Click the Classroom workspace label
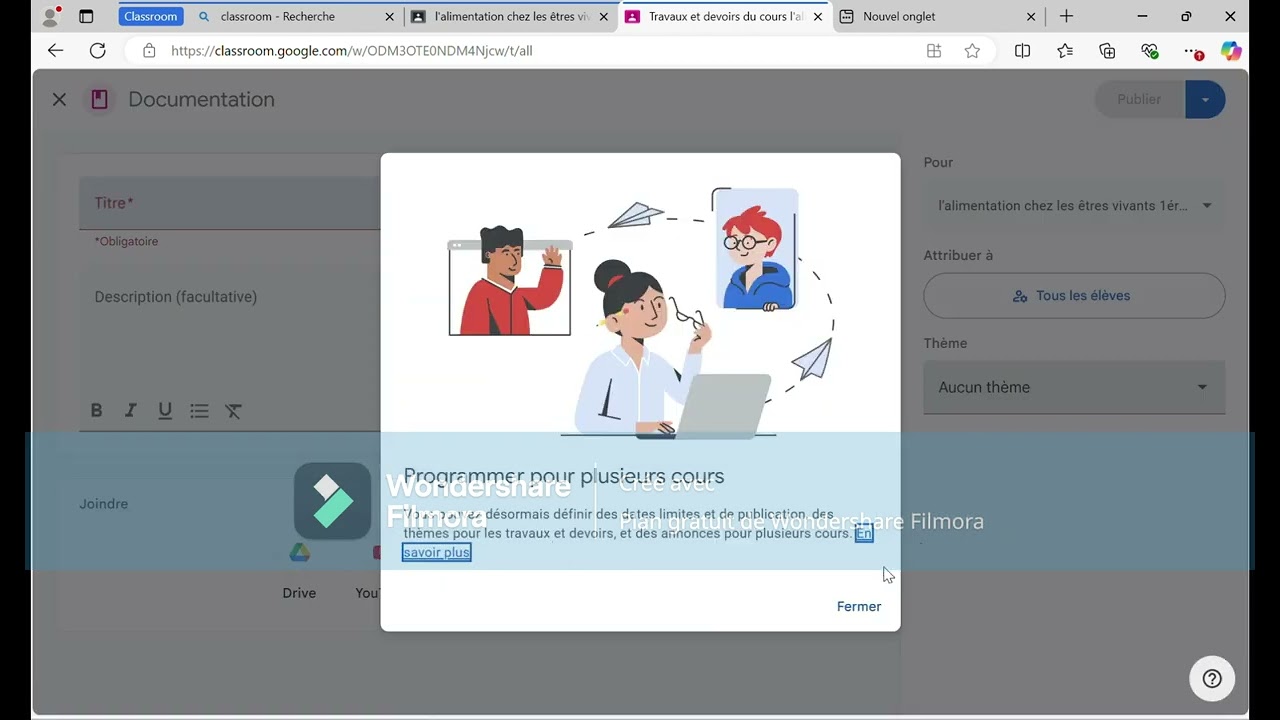1280x720 pixels. pos(151,16)
